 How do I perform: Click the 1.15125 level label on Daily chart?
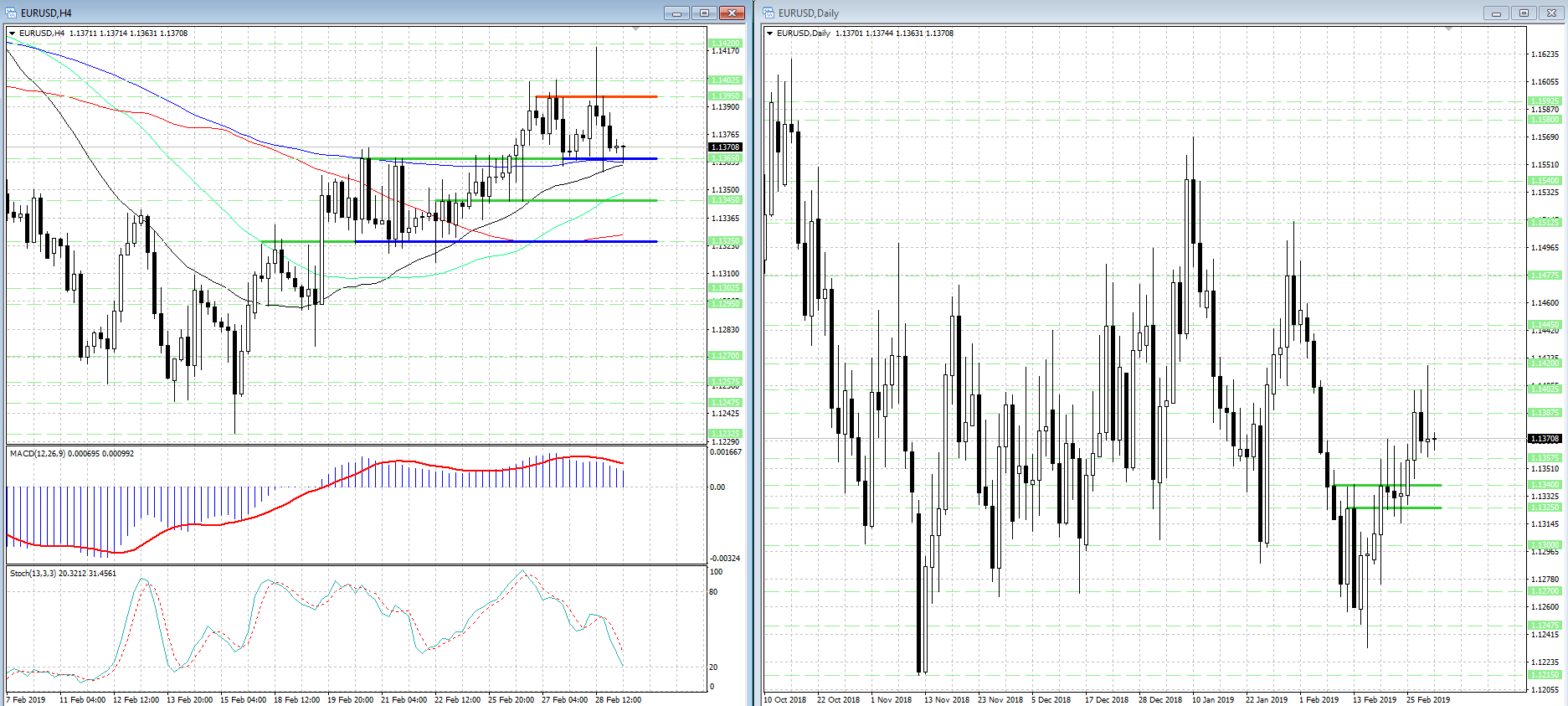[x=1545, y=223]
